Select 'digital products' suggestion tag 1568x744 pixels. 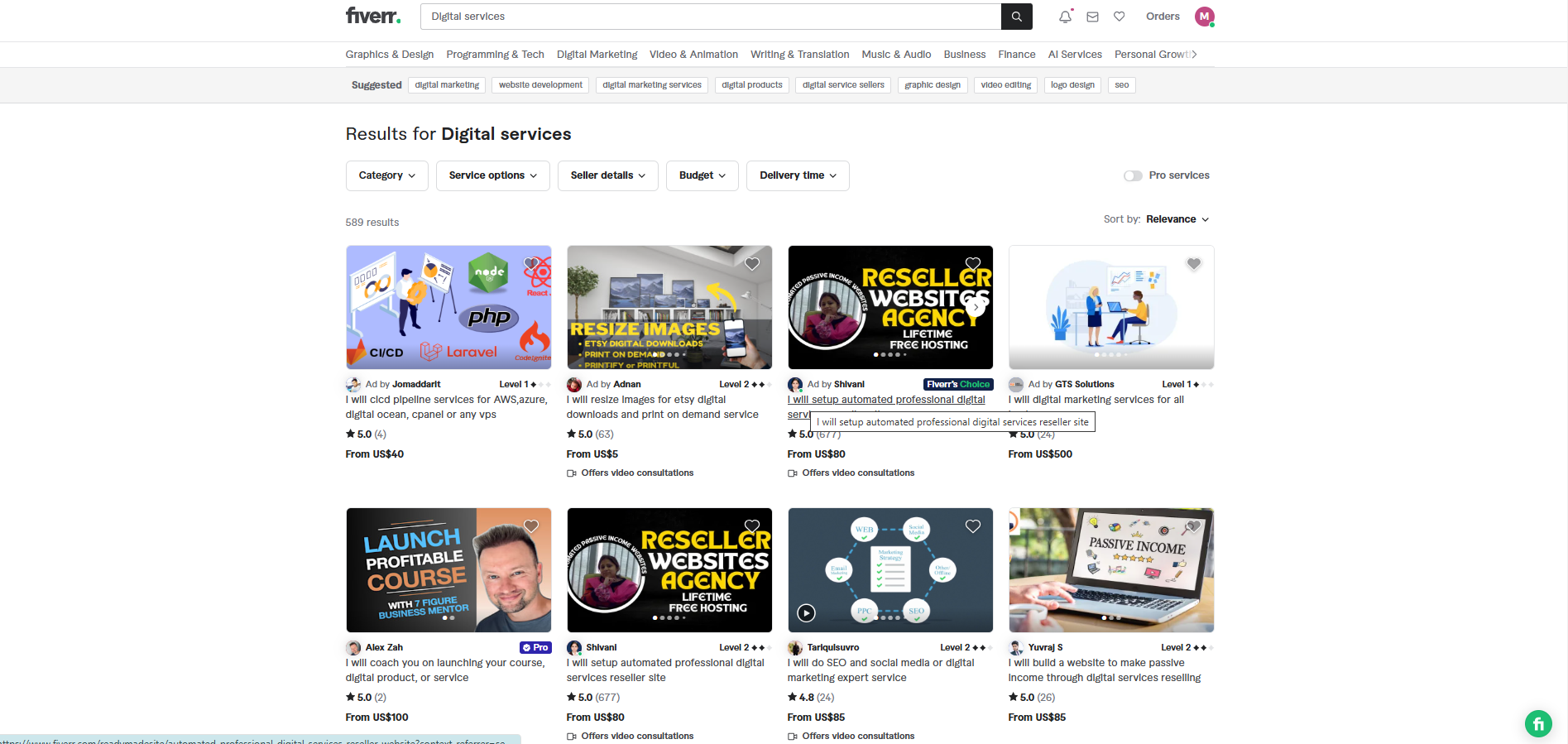coord(752,85)
